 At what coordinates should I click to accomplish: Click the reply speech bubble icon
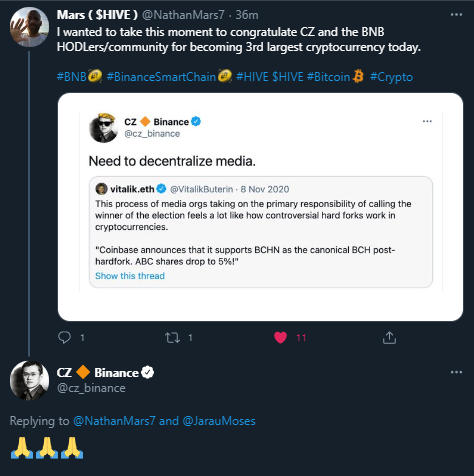coord(64,337)
